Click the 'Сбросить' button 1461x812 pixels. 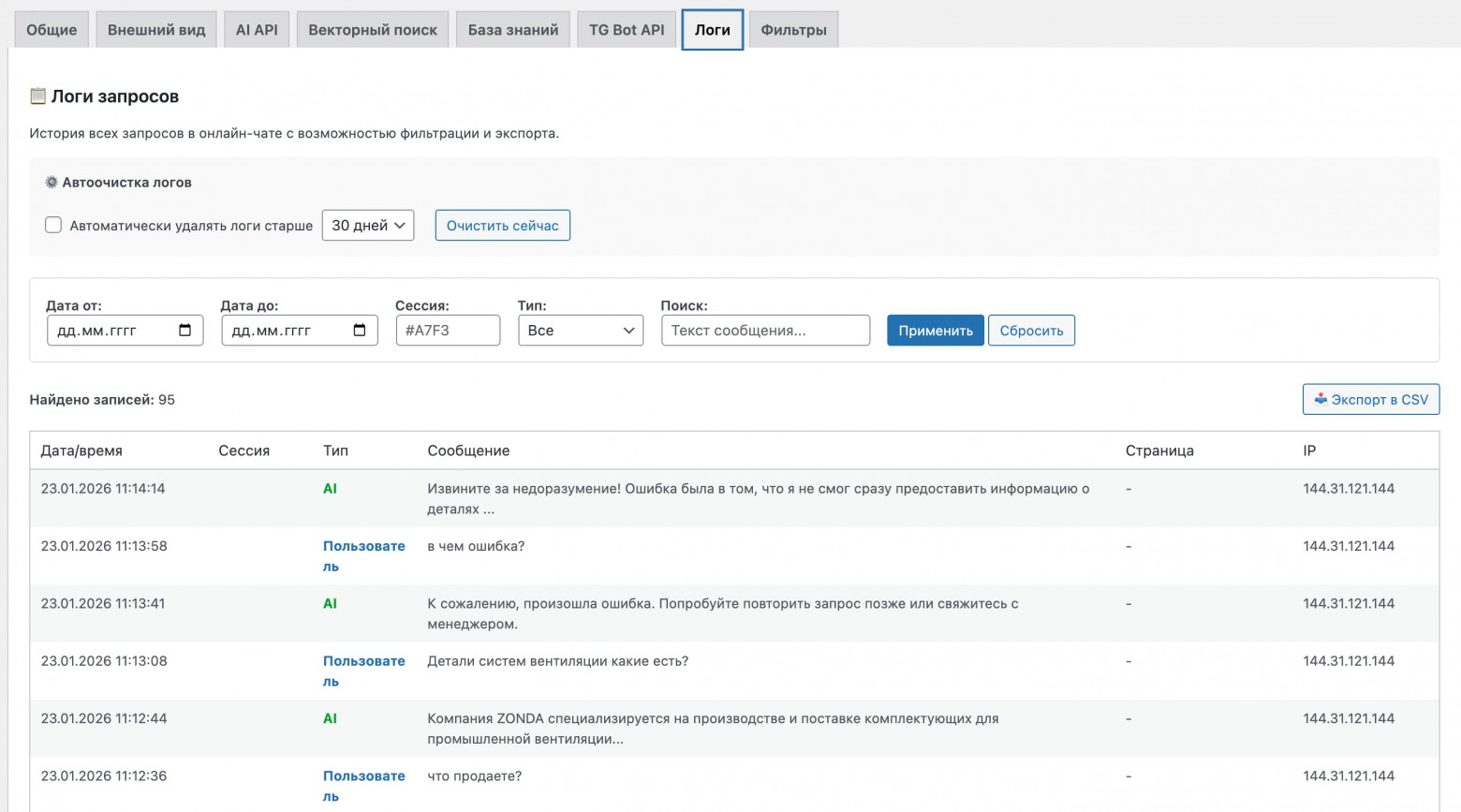pyautogui.click(x=1031, y=331)
